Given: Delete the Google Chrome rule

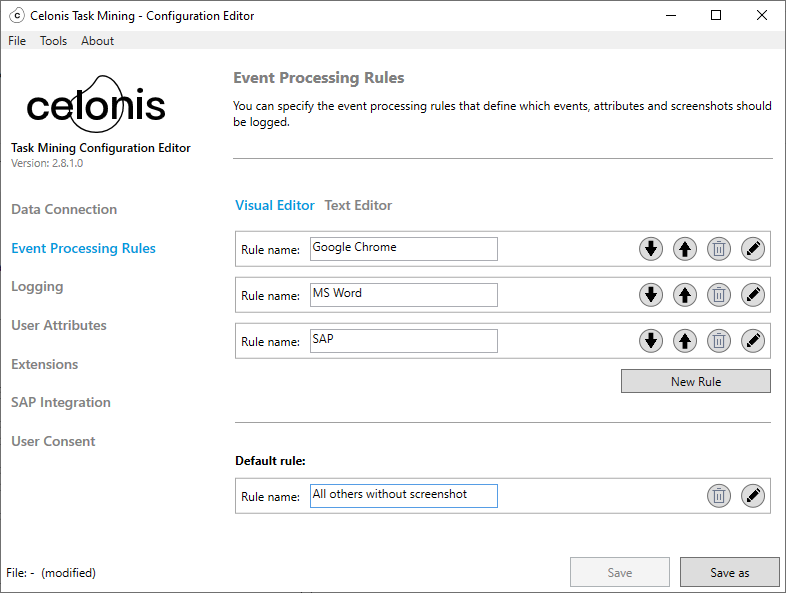Looking at the screenshot, I should coord(719,249).
